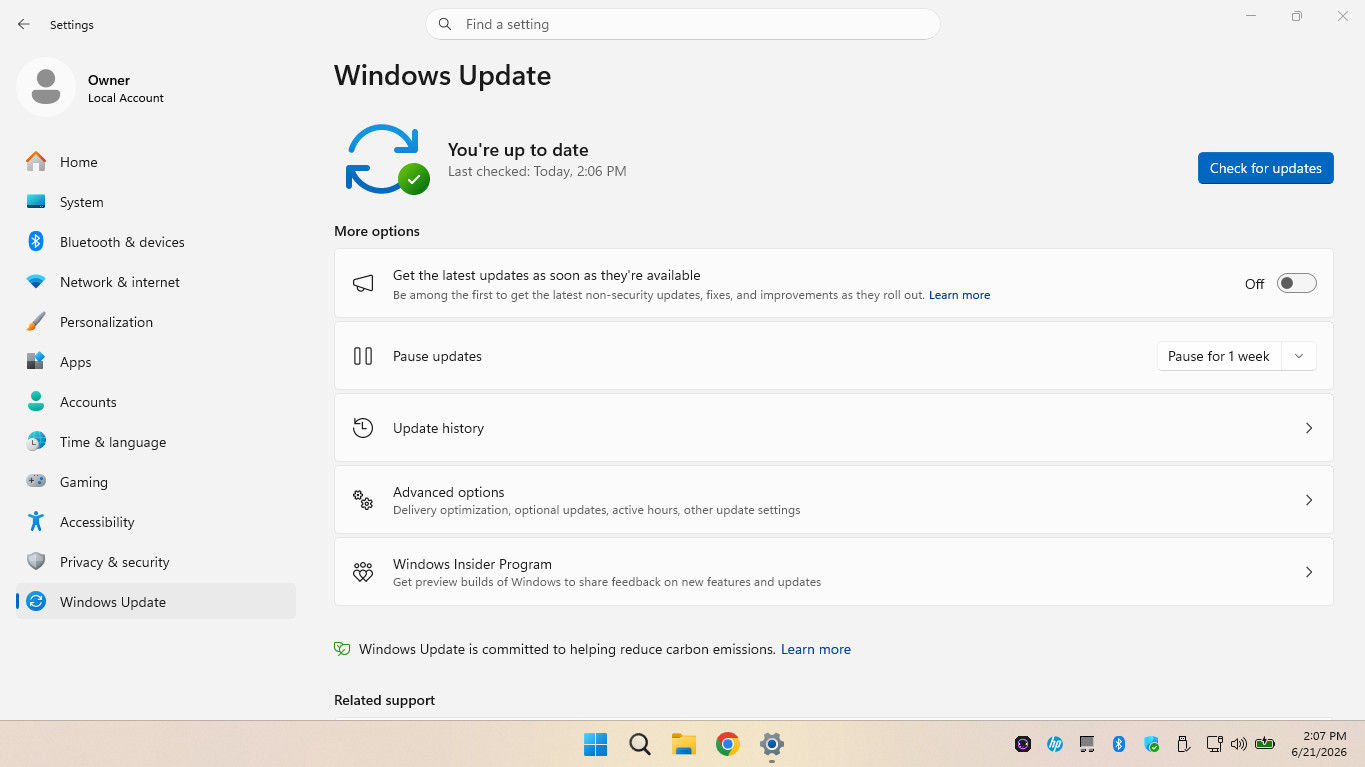Viewport: 1365px width, 767px height.
Task: Open the Windows Start menu
Action: coord(596,744)
